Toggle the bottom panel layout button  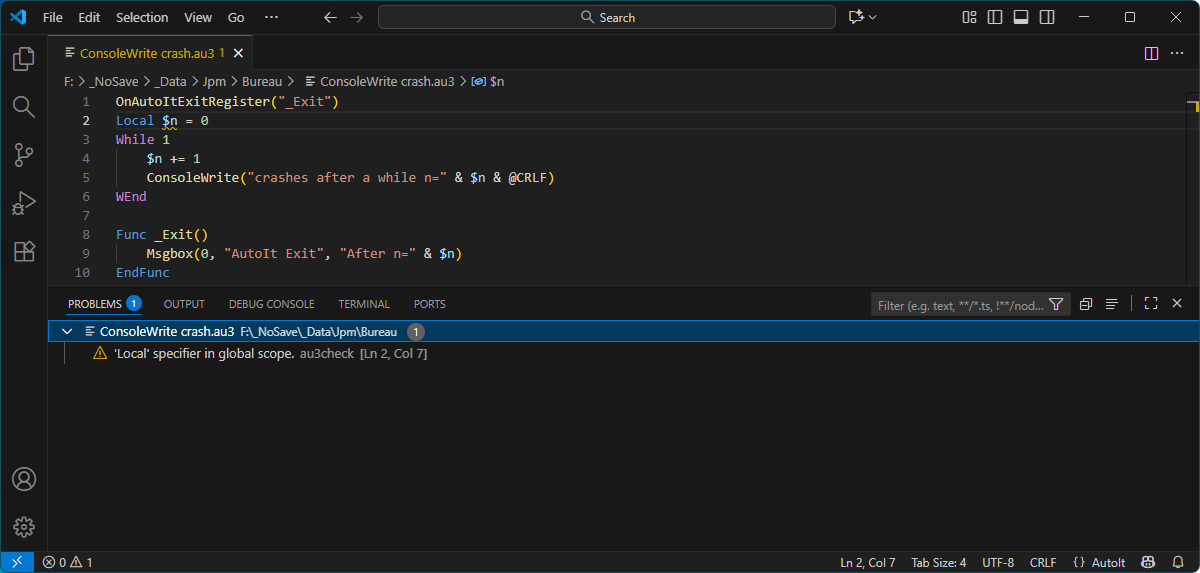click(1021, 17)
